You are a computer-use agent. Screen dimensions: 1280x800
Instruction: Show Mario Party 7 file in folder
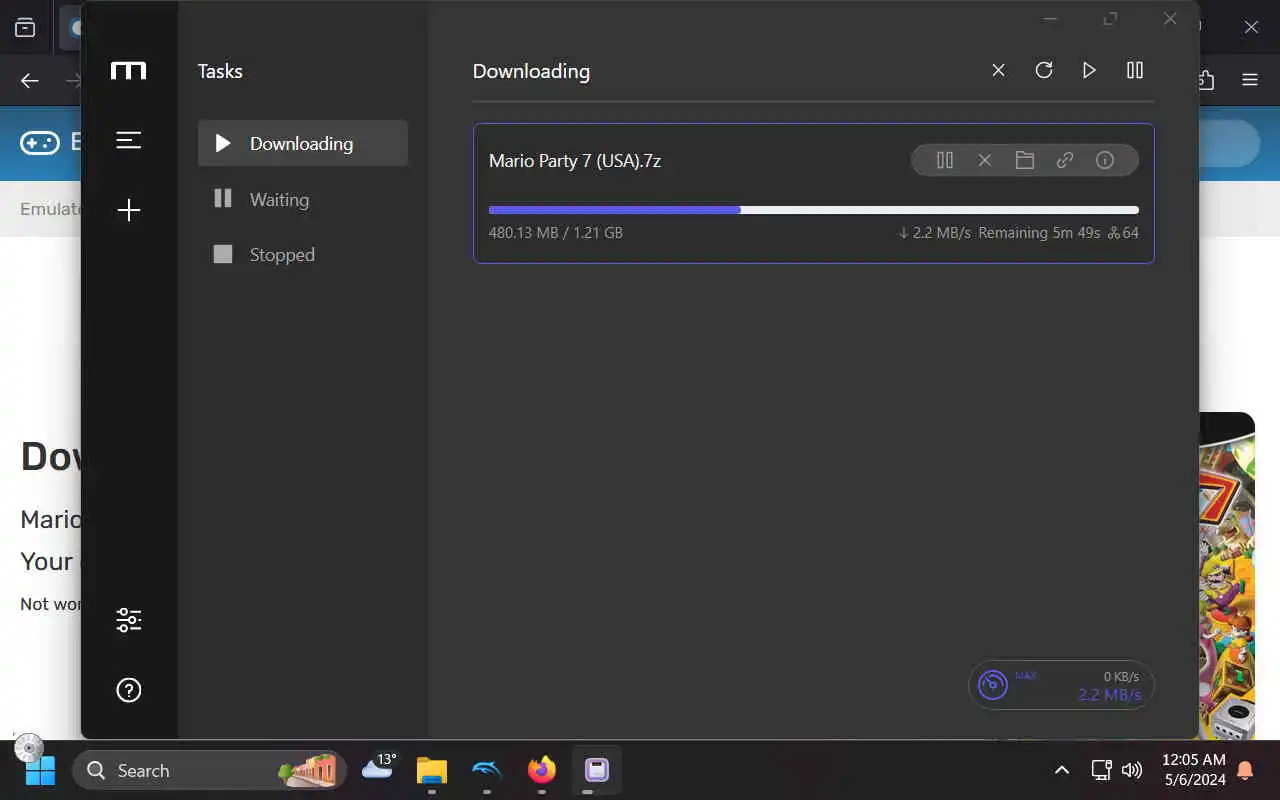point(1025,160)
